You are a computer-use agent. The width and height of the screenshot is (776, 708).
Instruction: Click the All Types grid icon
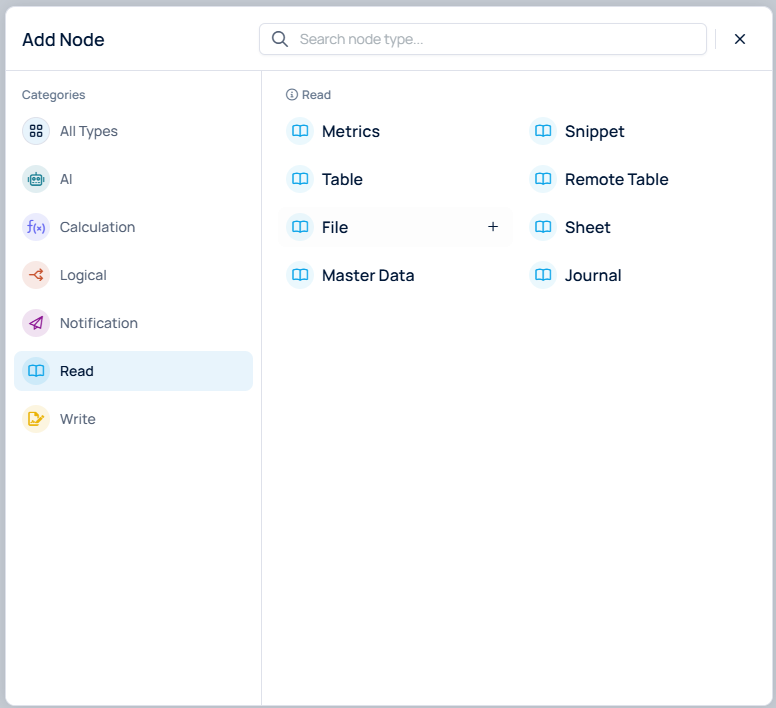tap(36, 131)
